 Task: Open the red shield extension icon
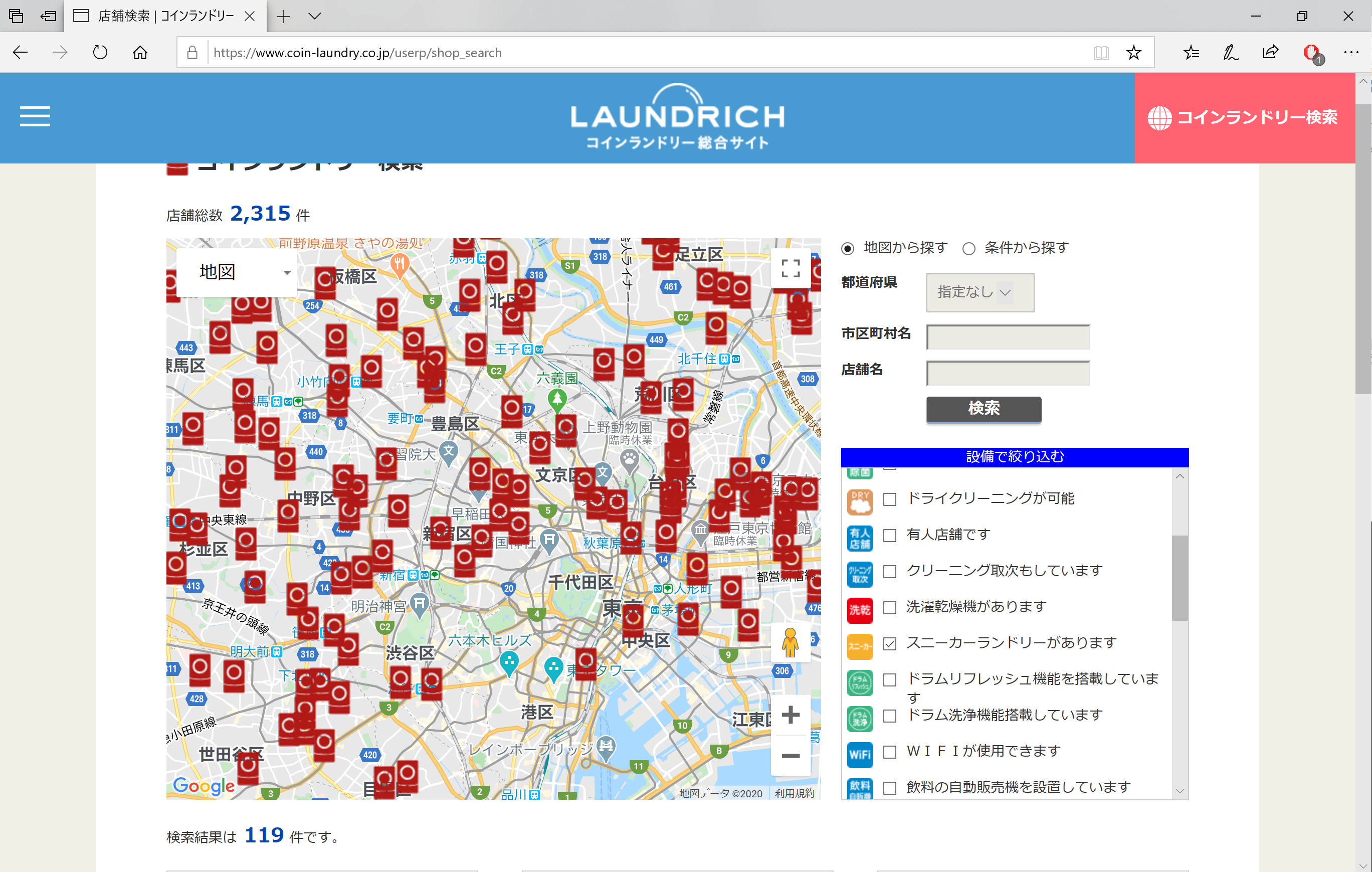[1313, 54]
